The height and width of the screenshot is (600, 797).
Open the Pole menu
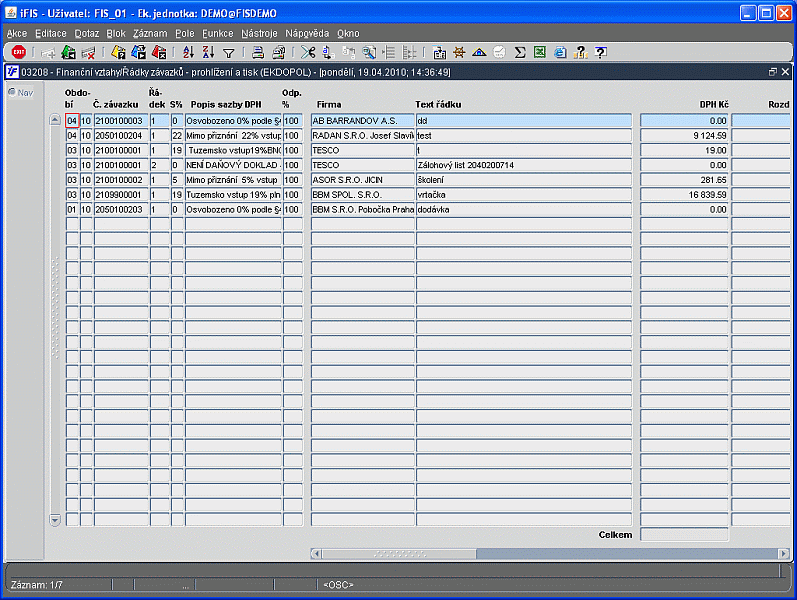[x=185, y=34]
